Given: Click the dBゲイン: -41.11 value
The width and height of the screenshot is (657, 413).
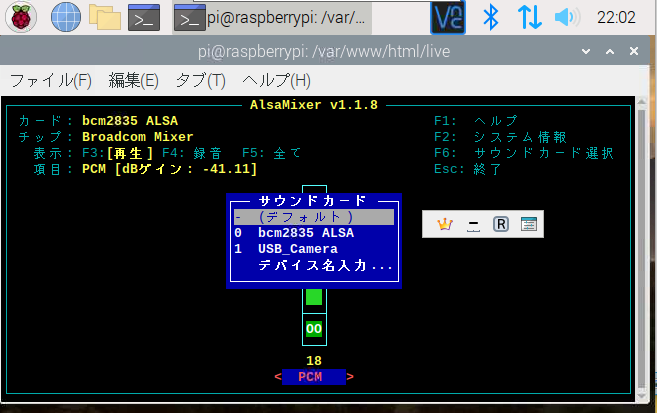Looking at the screenshot, I should [186, 169].
